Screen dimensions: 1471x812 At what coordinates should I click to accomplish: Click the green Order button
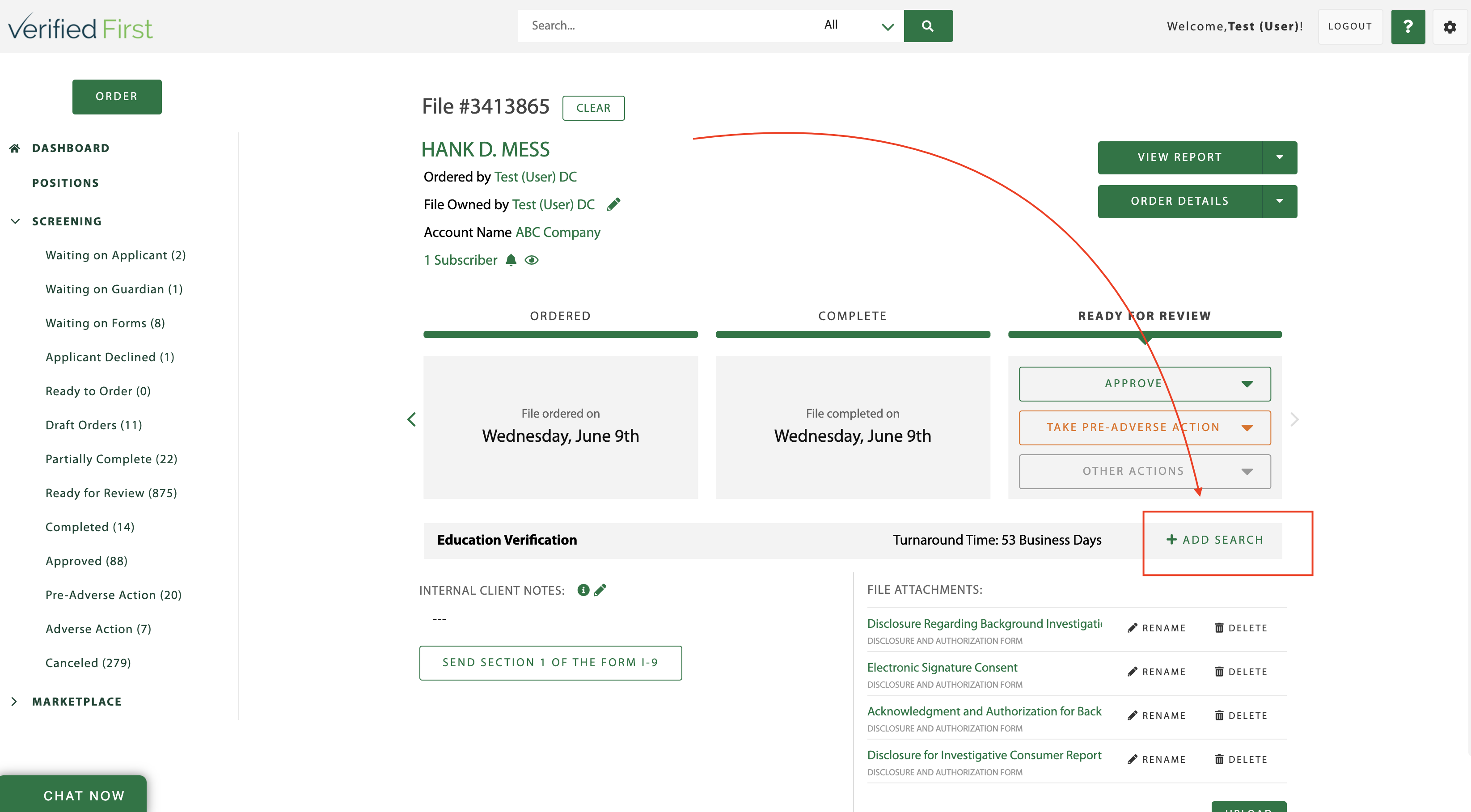pos(117,97)
